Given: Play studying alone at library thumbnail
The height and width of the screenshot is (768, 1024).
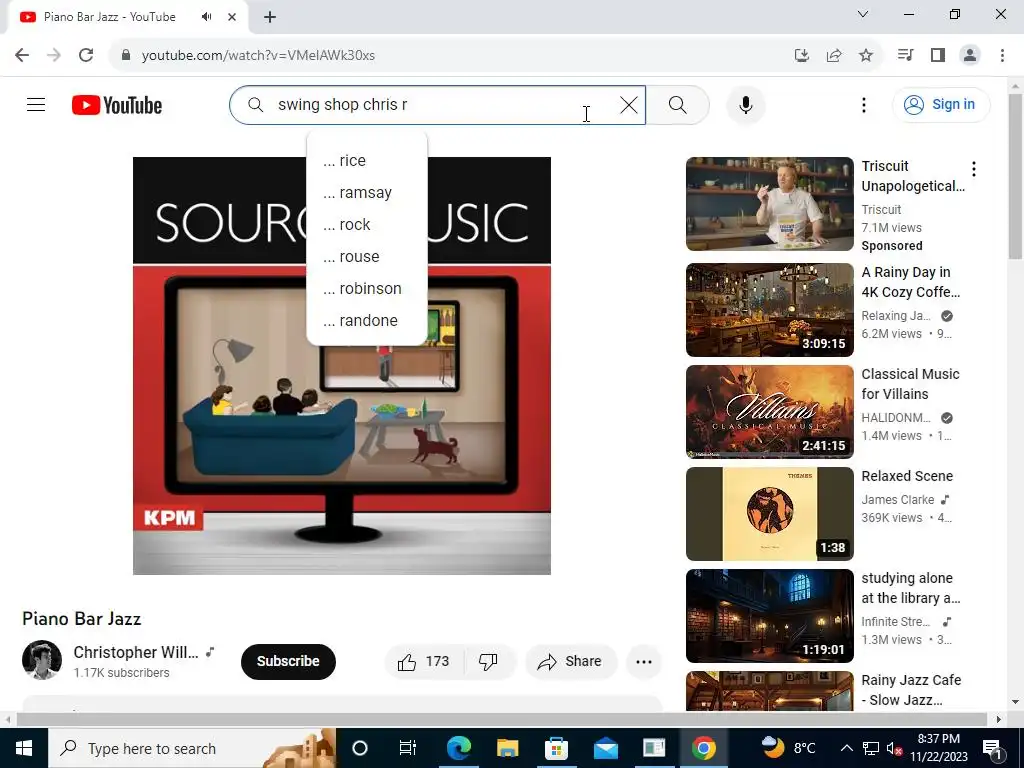Looking at the screenshot, I should tap(769, 616).
